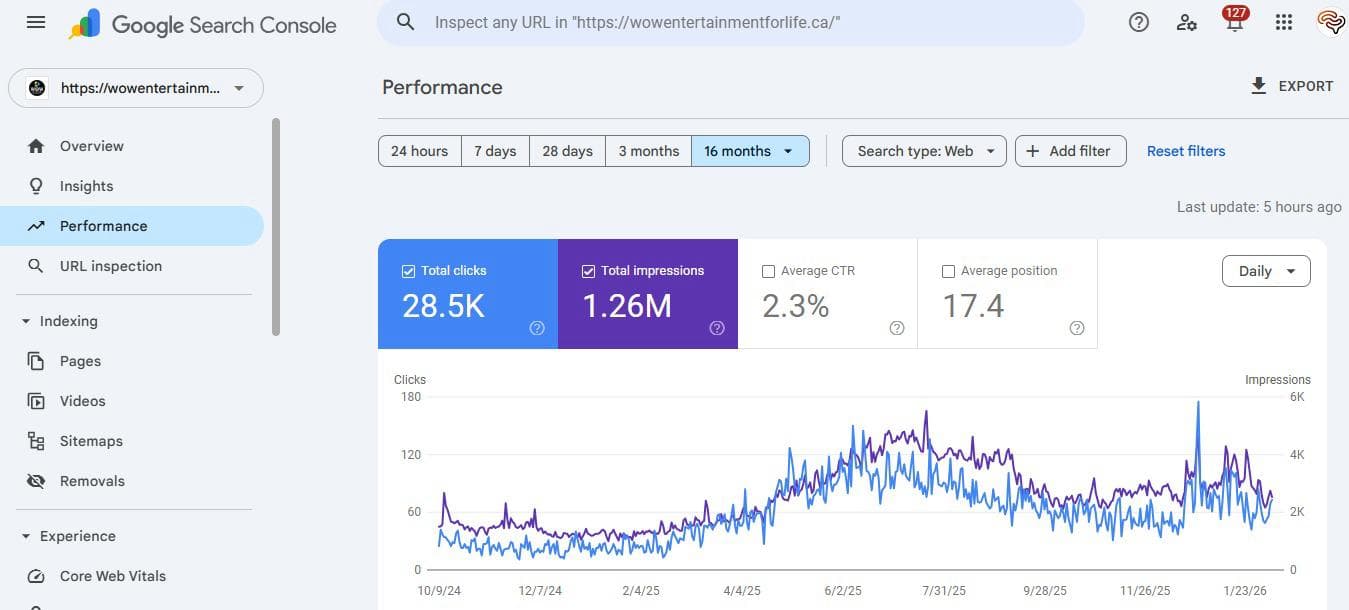Image resolution: width=1349 pixels, height=610 pixels.
Task: Click the manage users icon
Action: coord(1187,22)
